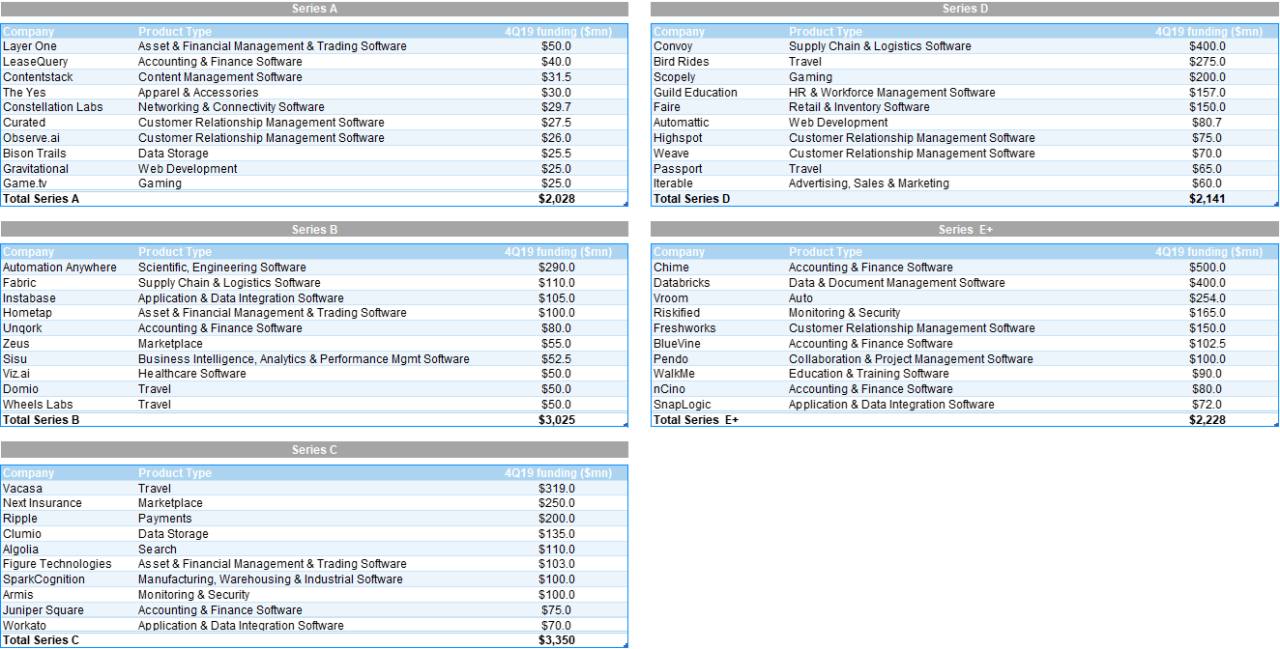
Task: Click Riskified company cell
Action: [x=676, y=313]
